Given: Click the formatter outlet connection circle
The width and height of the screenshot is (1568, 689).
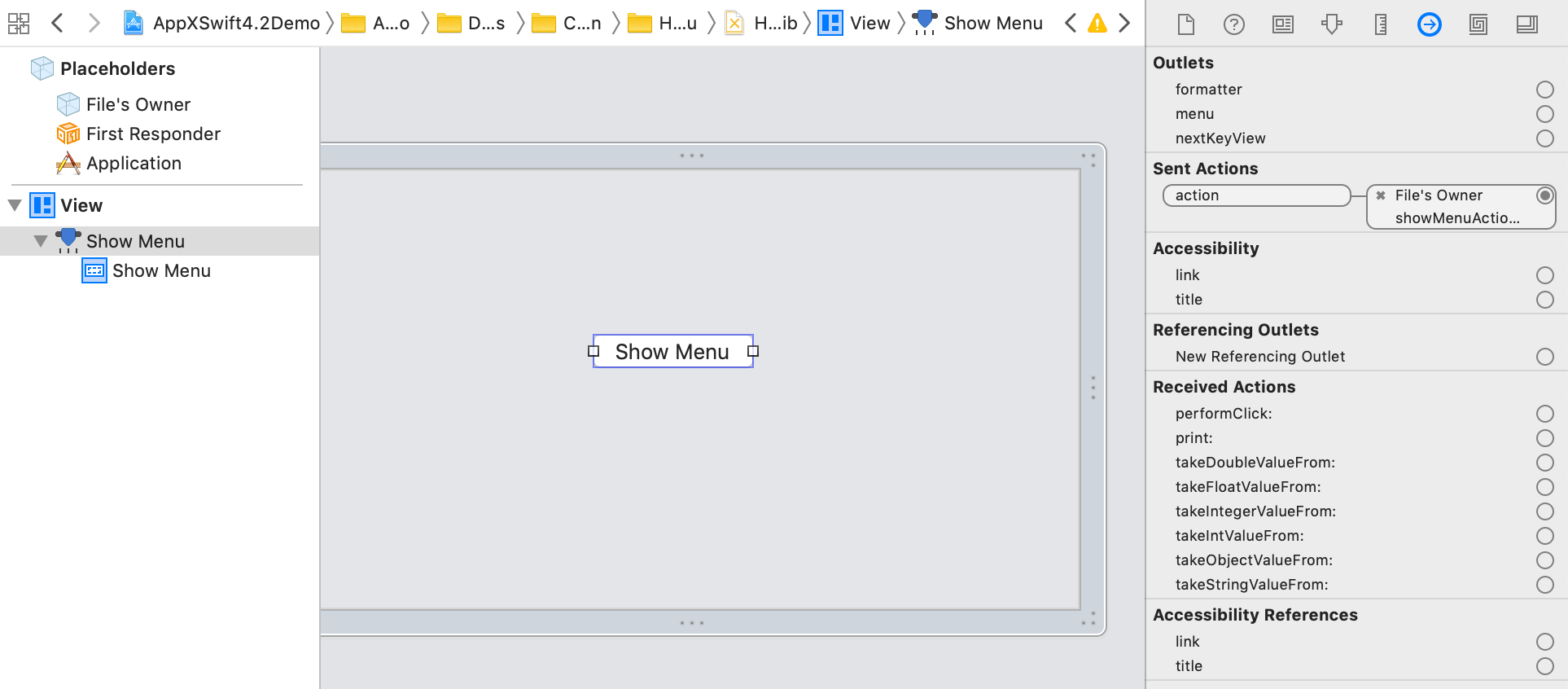Looking at the screenshot, I should coord(1544,90).
